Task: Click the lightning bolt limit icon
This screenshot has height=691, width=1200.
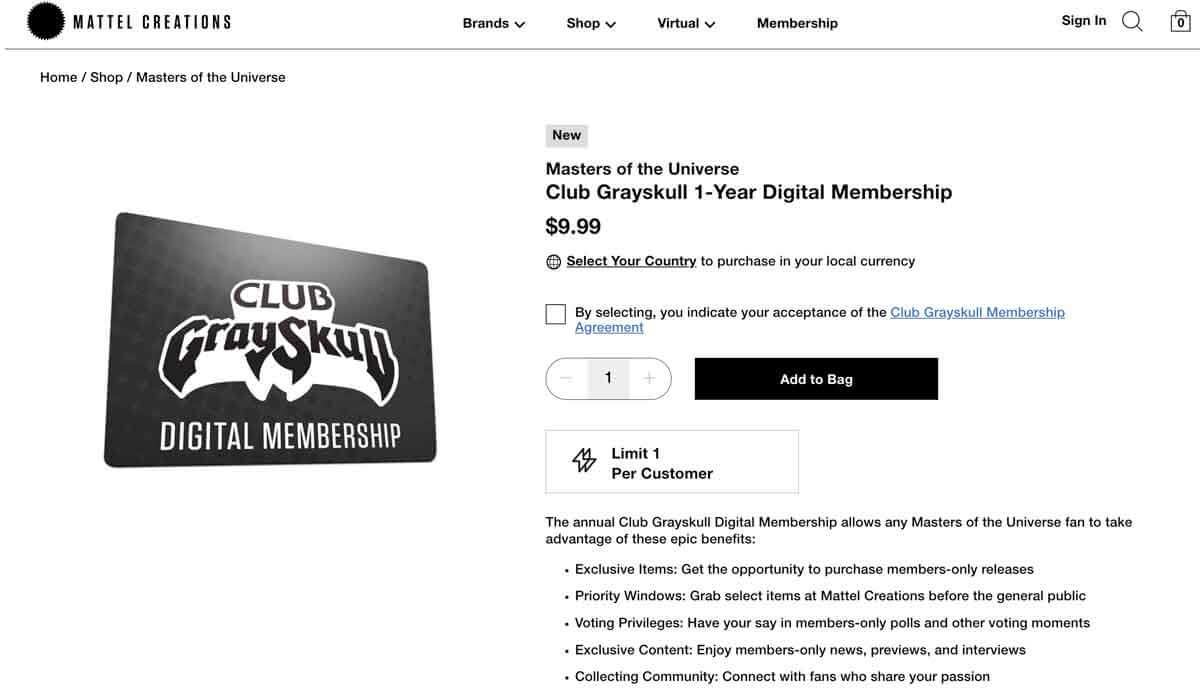Action: pyautogui.click(x=584, y=460)
